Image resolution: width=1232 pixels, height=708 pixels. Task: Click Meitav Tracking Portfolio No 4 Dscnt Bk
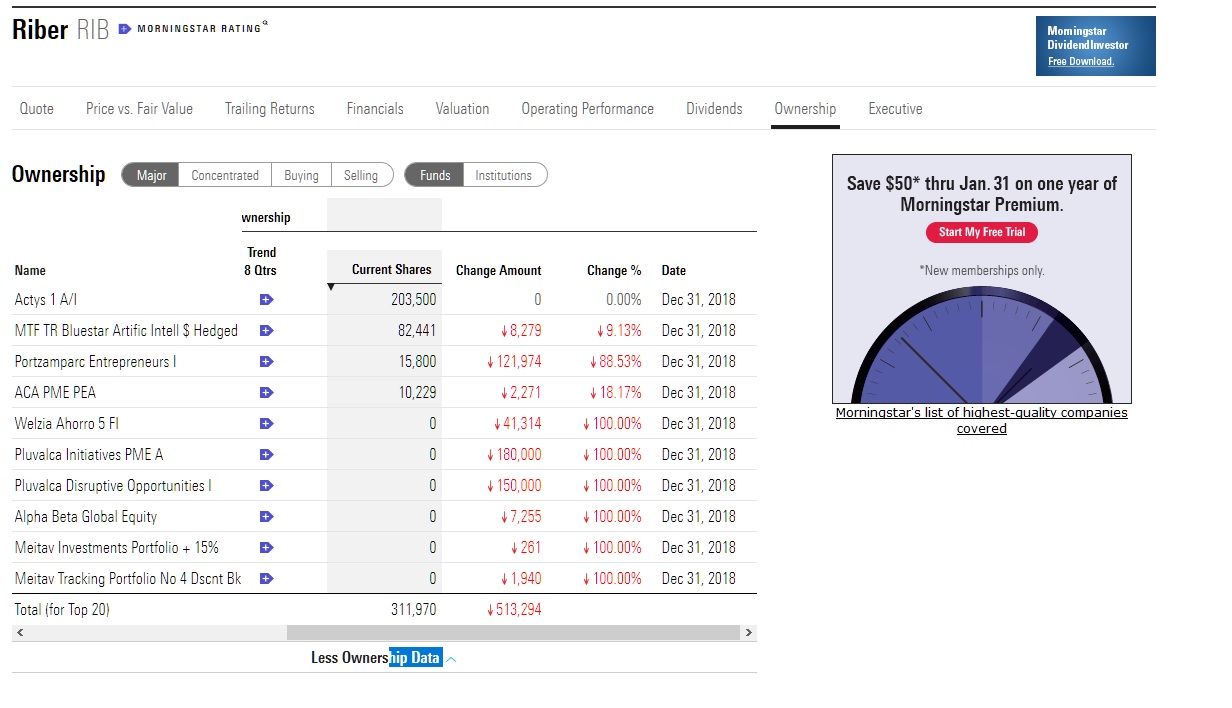[128, 578]
